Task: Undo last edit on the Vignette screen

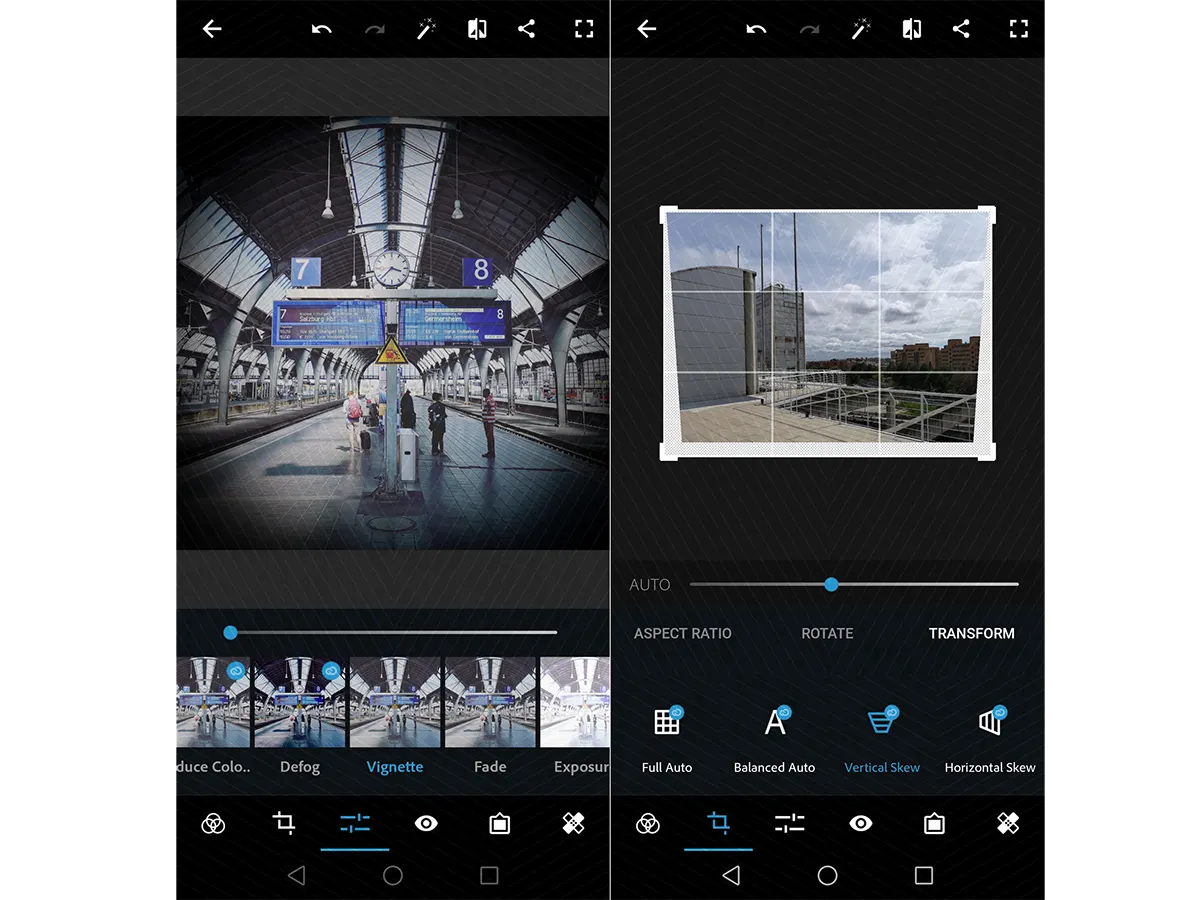Action: [x=321, y=29]
